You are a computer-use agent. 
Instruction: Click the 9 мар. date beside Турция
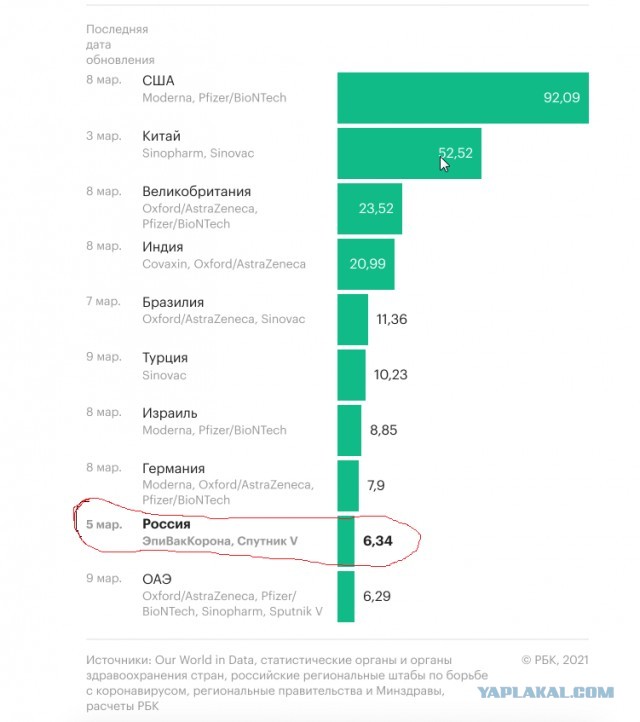tap(104, 357)
